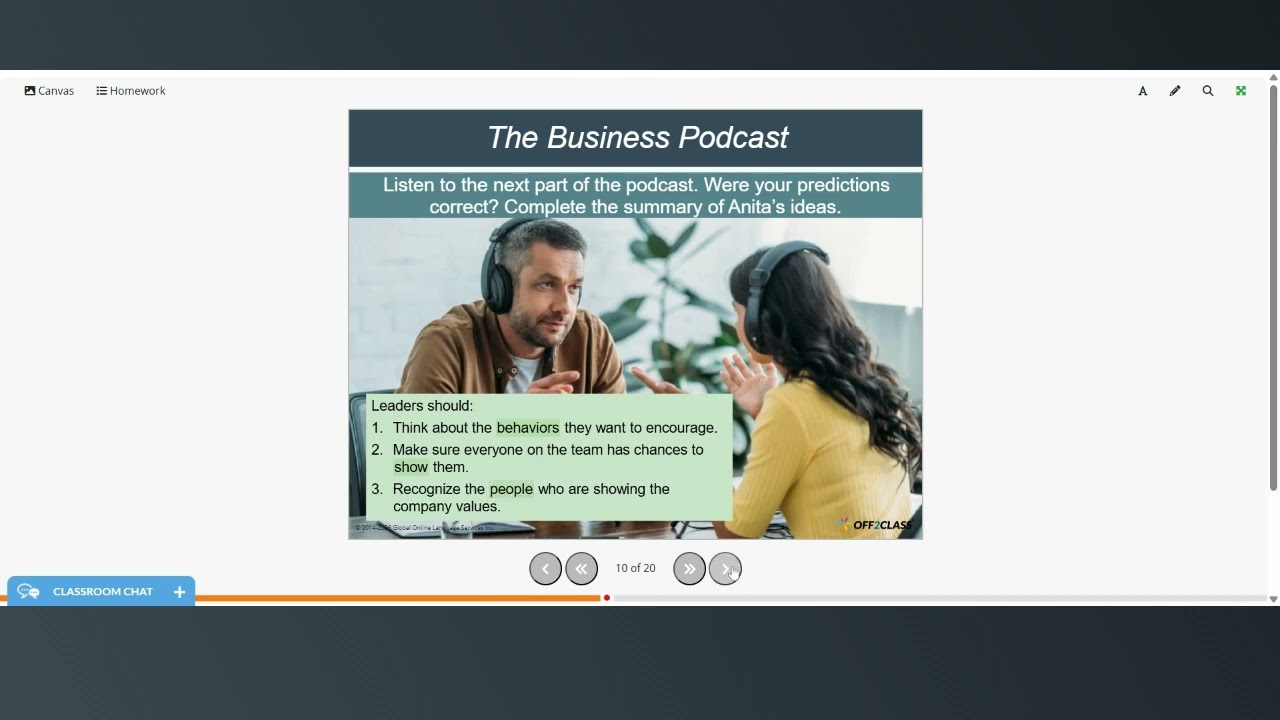
Task: Click the OFF2CLASS logo on slide
Action: tap(874, 524)
